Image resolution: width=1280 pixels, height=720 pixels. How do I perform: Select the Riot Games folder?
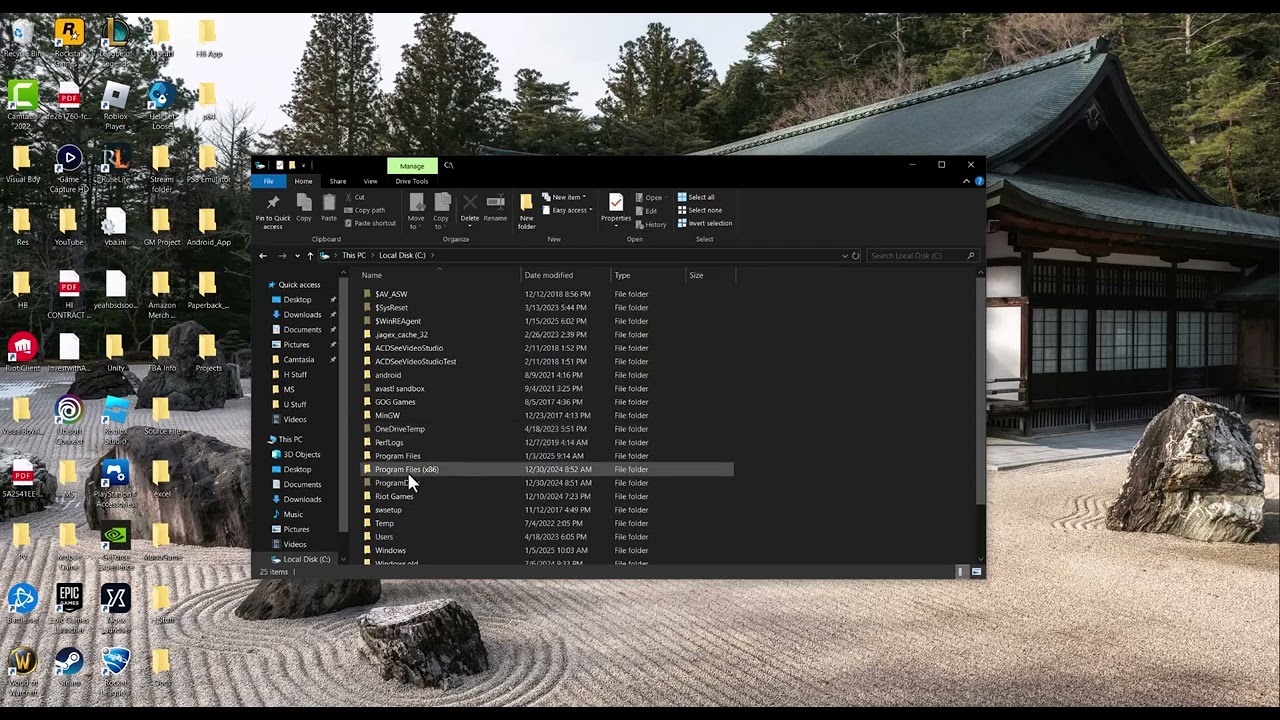(x=393, y=497)
